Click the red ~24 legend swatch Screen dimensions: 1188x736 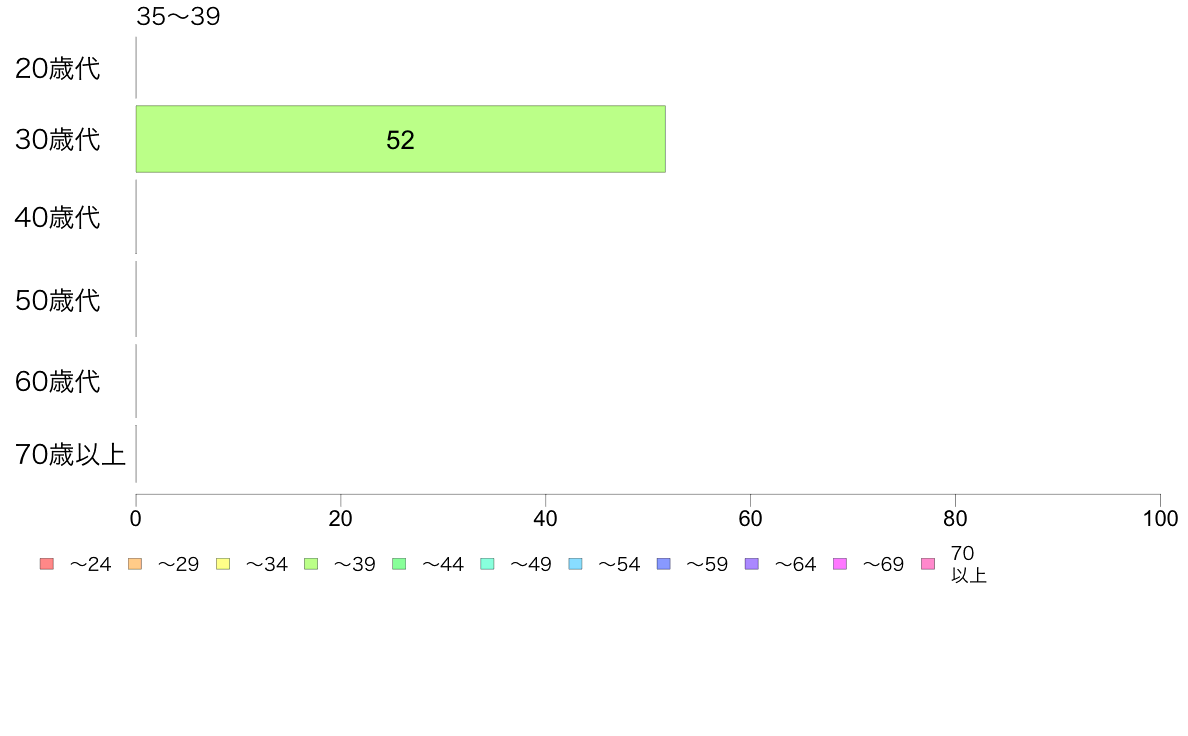[47, 564]
